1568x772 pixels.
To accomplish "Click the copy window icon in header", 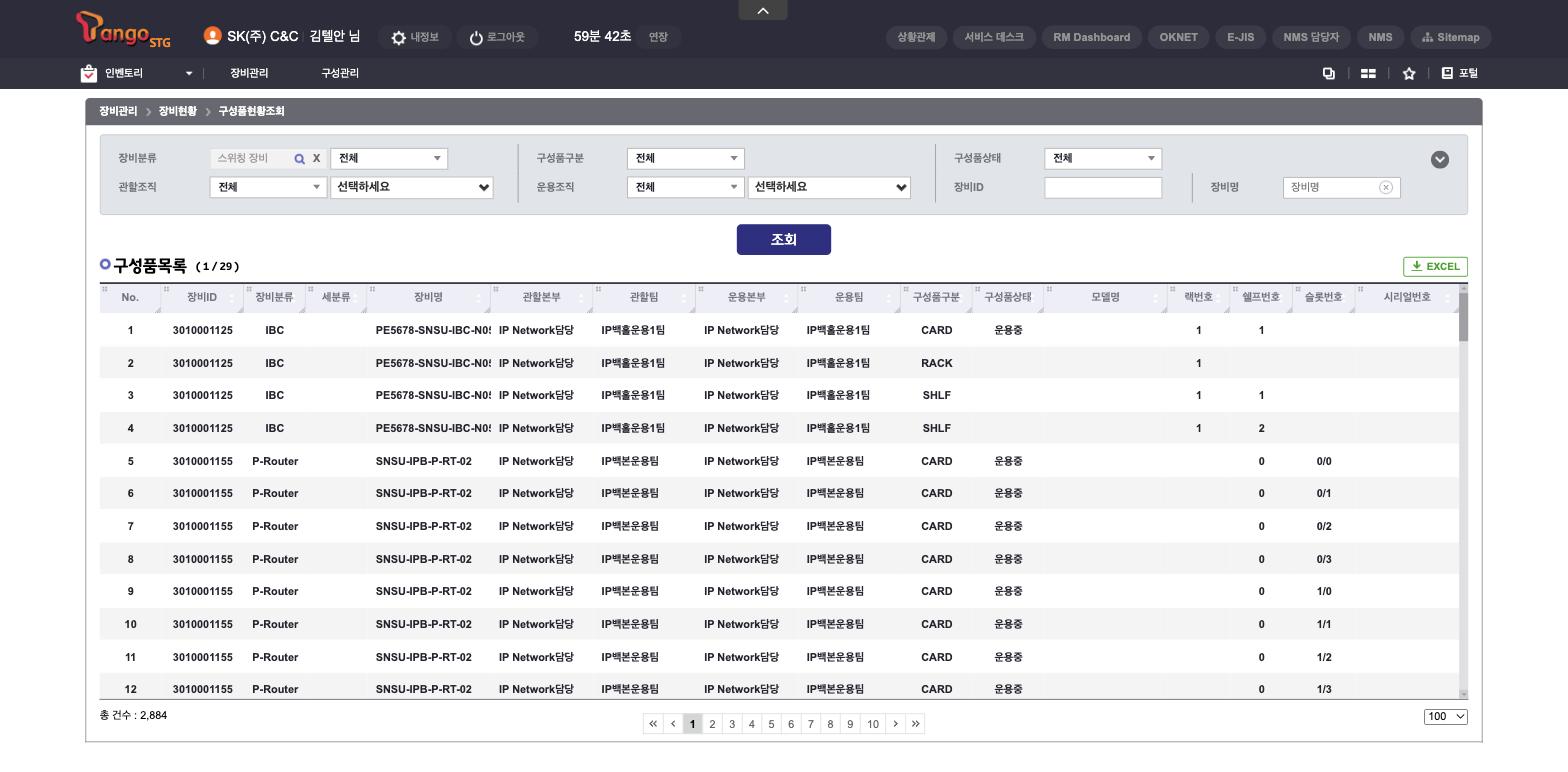I will pos(1329,73).
